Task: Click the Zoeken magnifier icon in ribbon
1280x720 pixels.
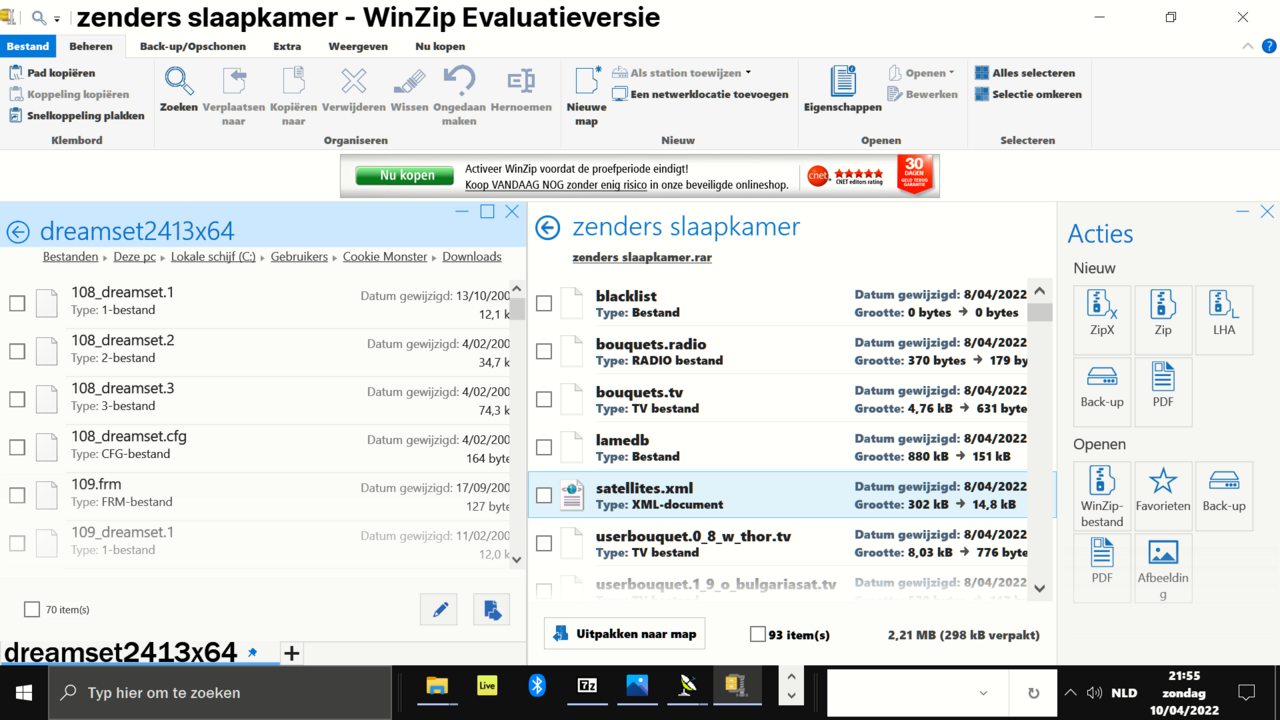Action: 179,82
